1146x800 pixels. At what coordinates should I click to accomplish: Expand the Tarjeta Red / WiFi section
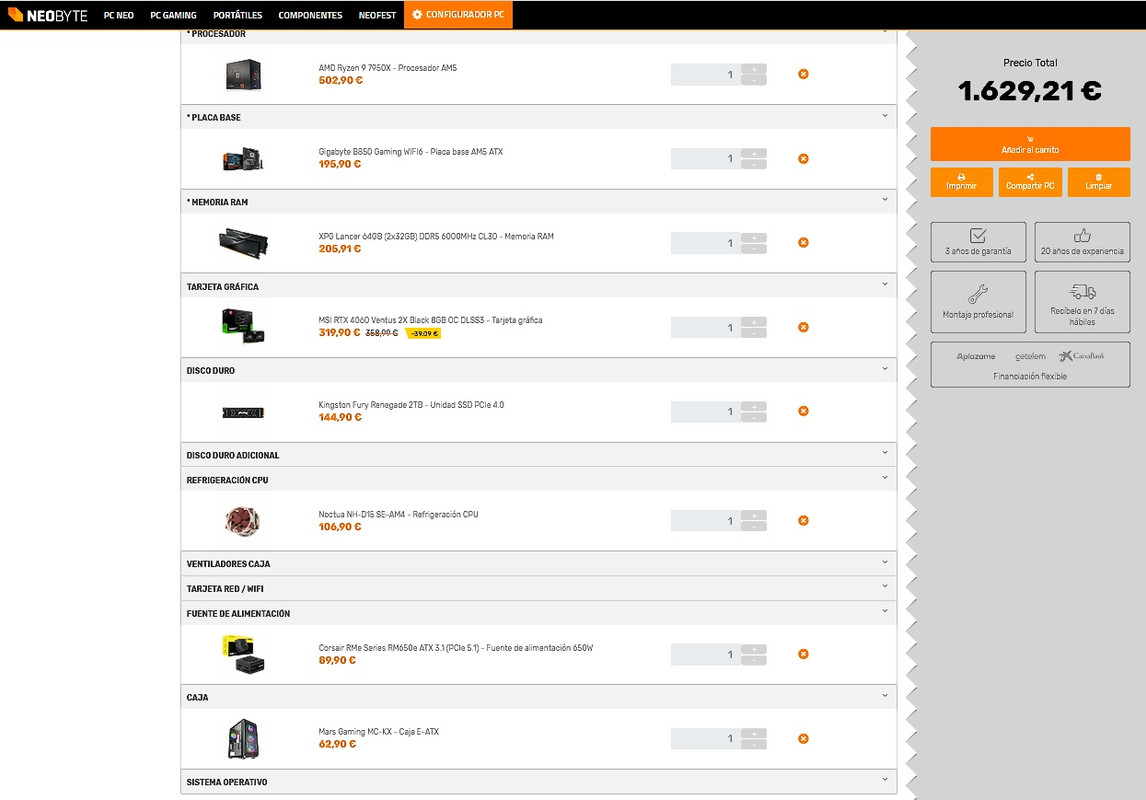pos(885,587)
